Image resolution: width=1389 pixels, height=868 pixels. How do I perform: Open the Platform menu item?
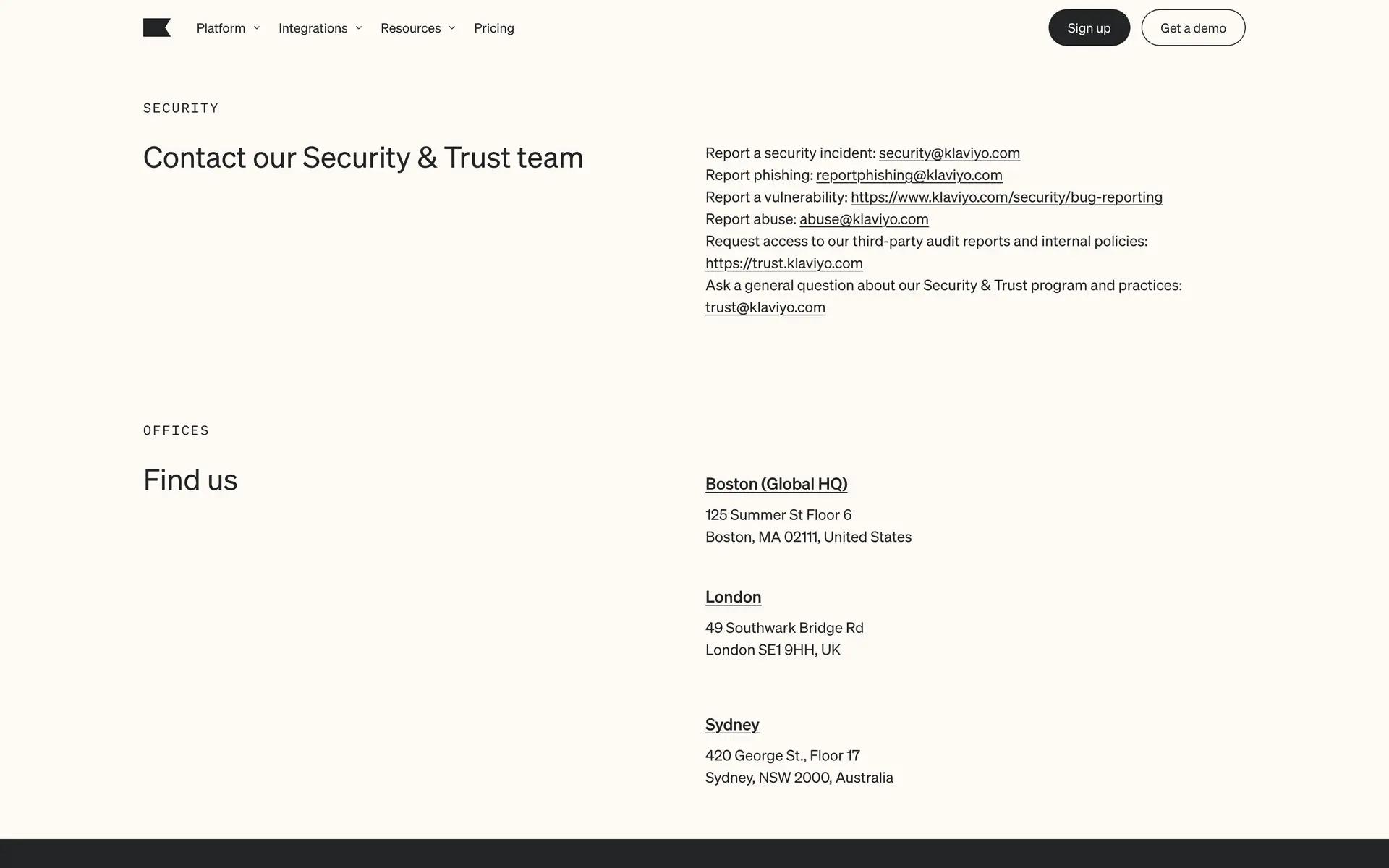point(221,28)
